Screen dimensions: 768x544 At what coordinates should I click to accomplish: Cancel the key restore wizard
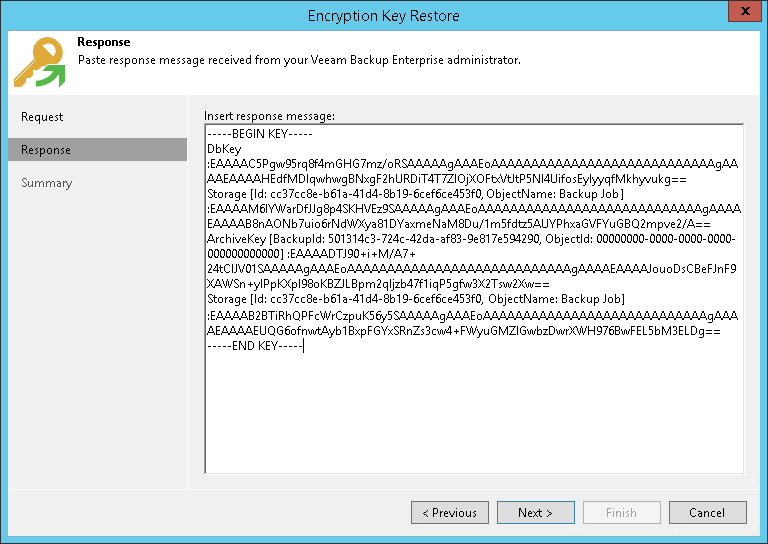coord(707,513)
